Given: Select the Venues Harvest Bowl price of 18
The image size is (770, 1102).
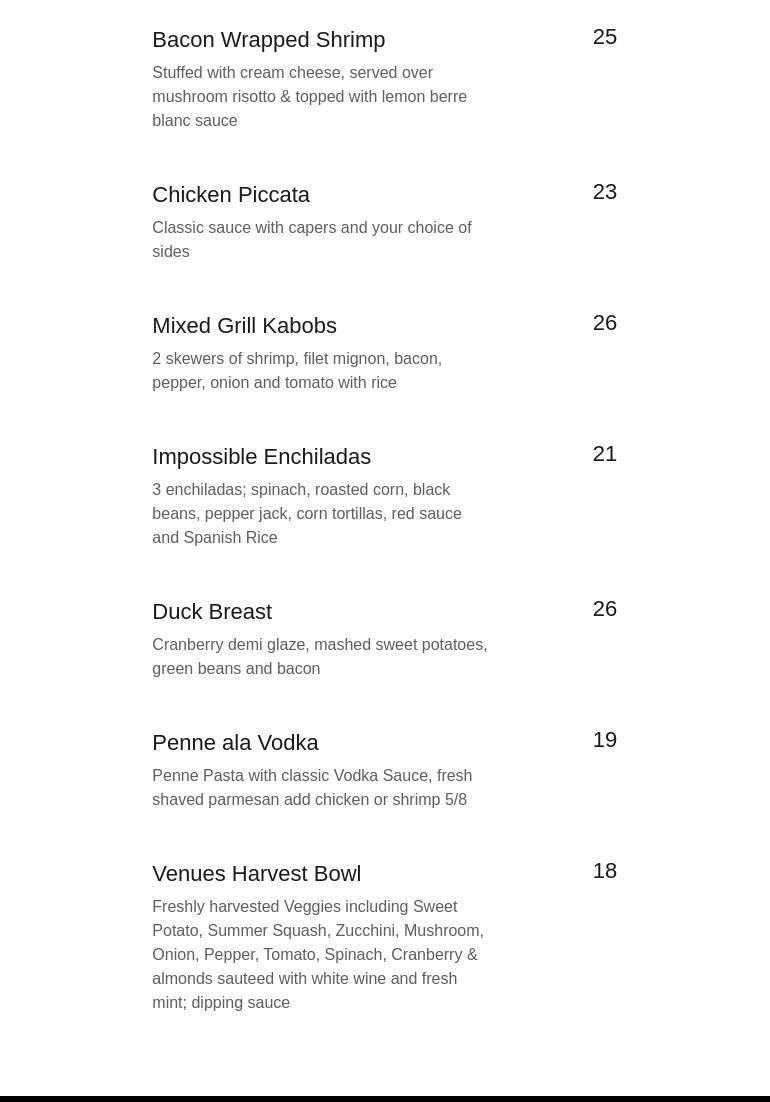Looking at the screenshot, I should coord(604,871).
